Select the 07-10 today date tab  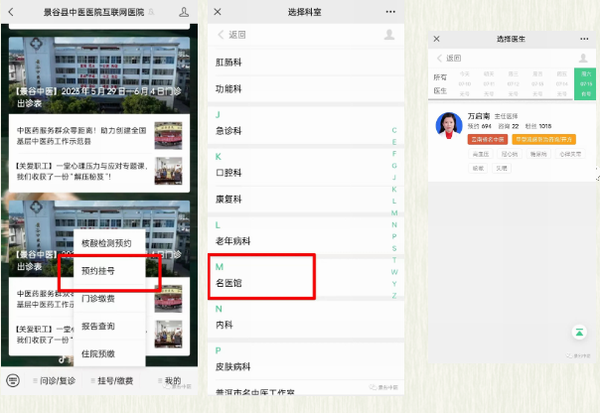point(465,84)
